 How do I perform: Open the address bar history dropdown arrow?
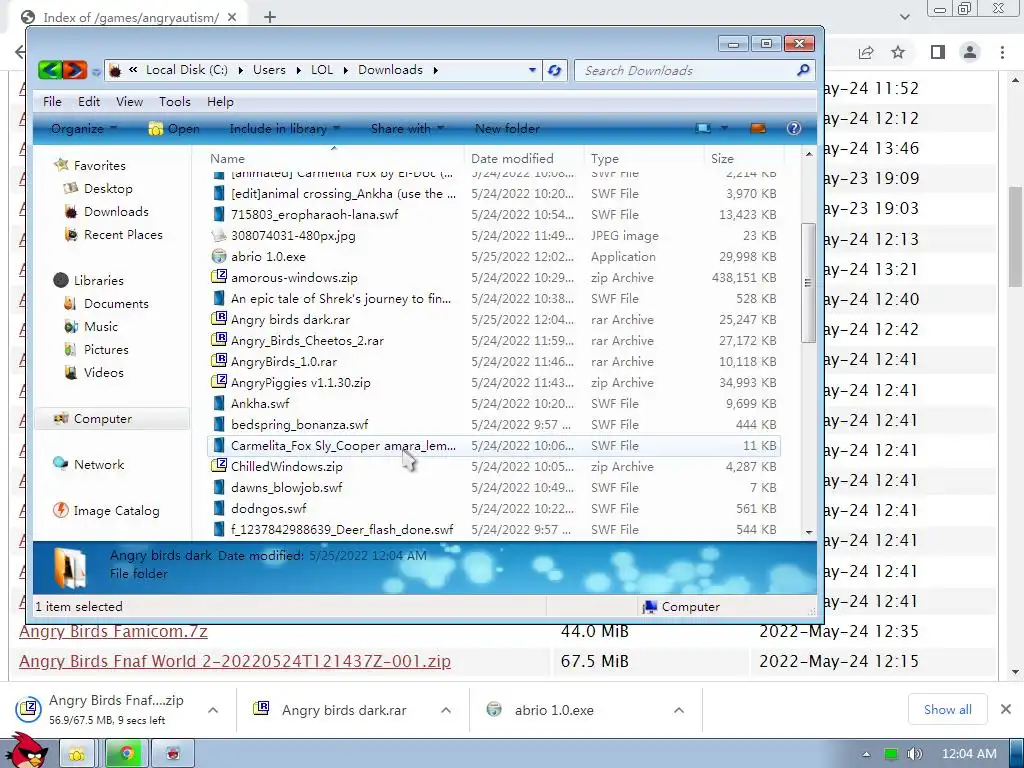click(x=532, y=71)
